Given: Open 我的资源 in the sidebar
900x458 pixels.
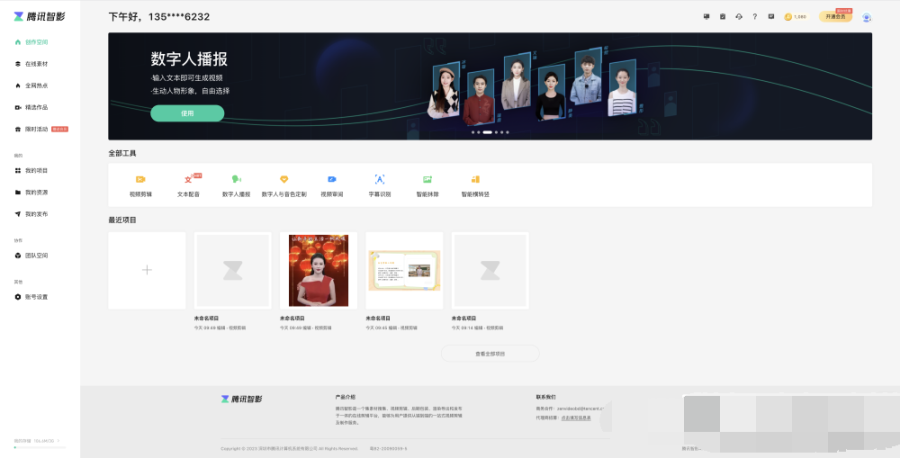Looking at the screenshot, I should [x=31, y=192].
